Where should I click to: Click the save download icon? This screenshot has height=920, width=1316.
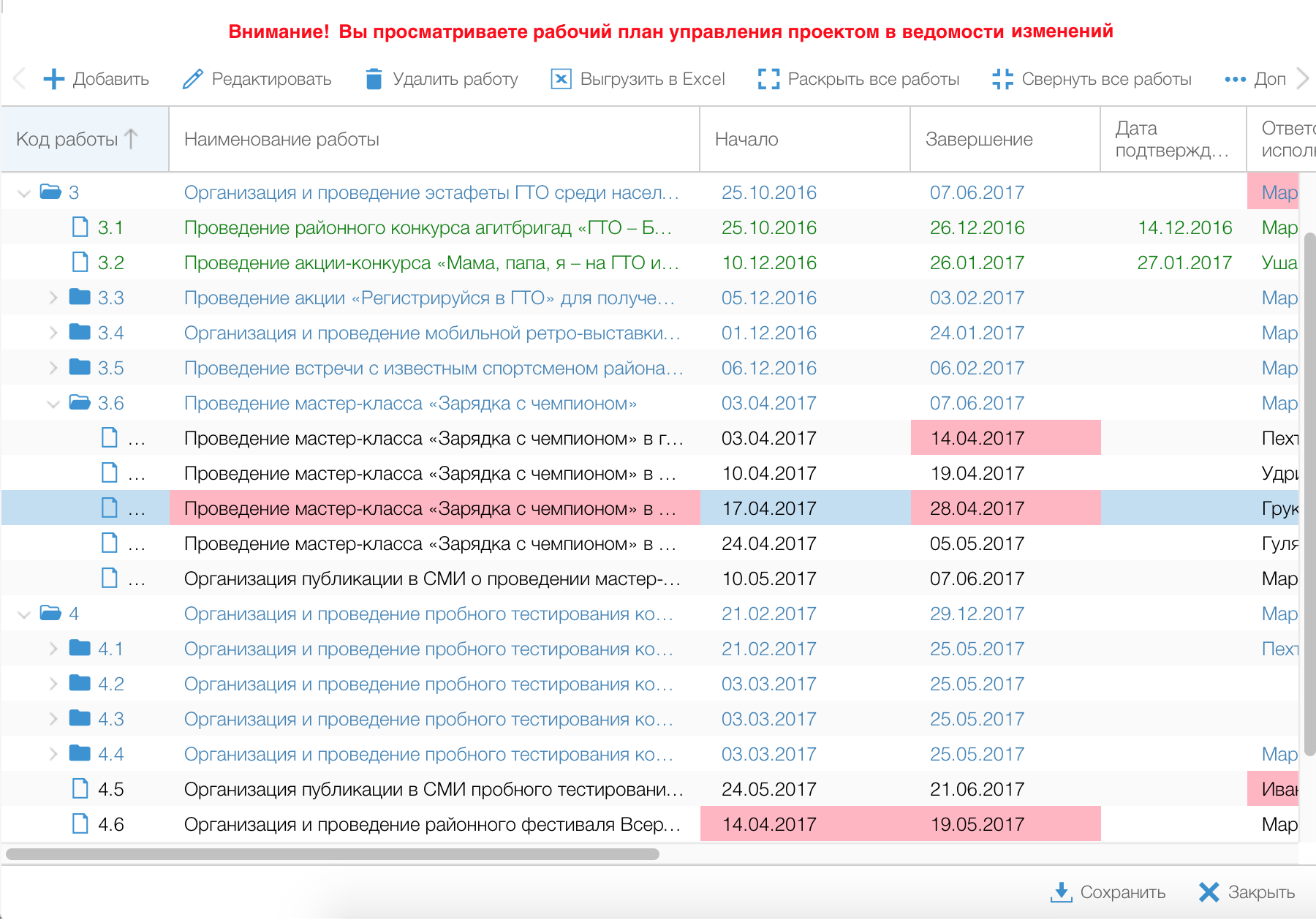1061,892
